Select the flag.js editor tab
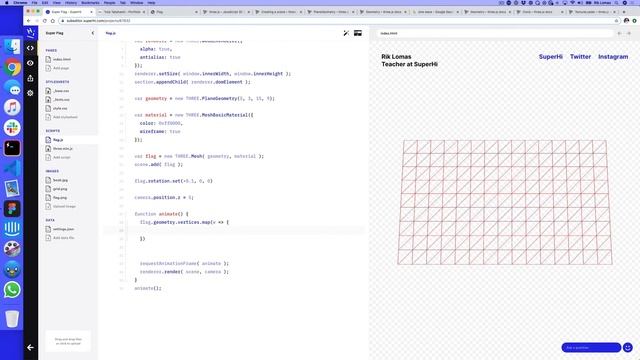 [x=111, y=33]
